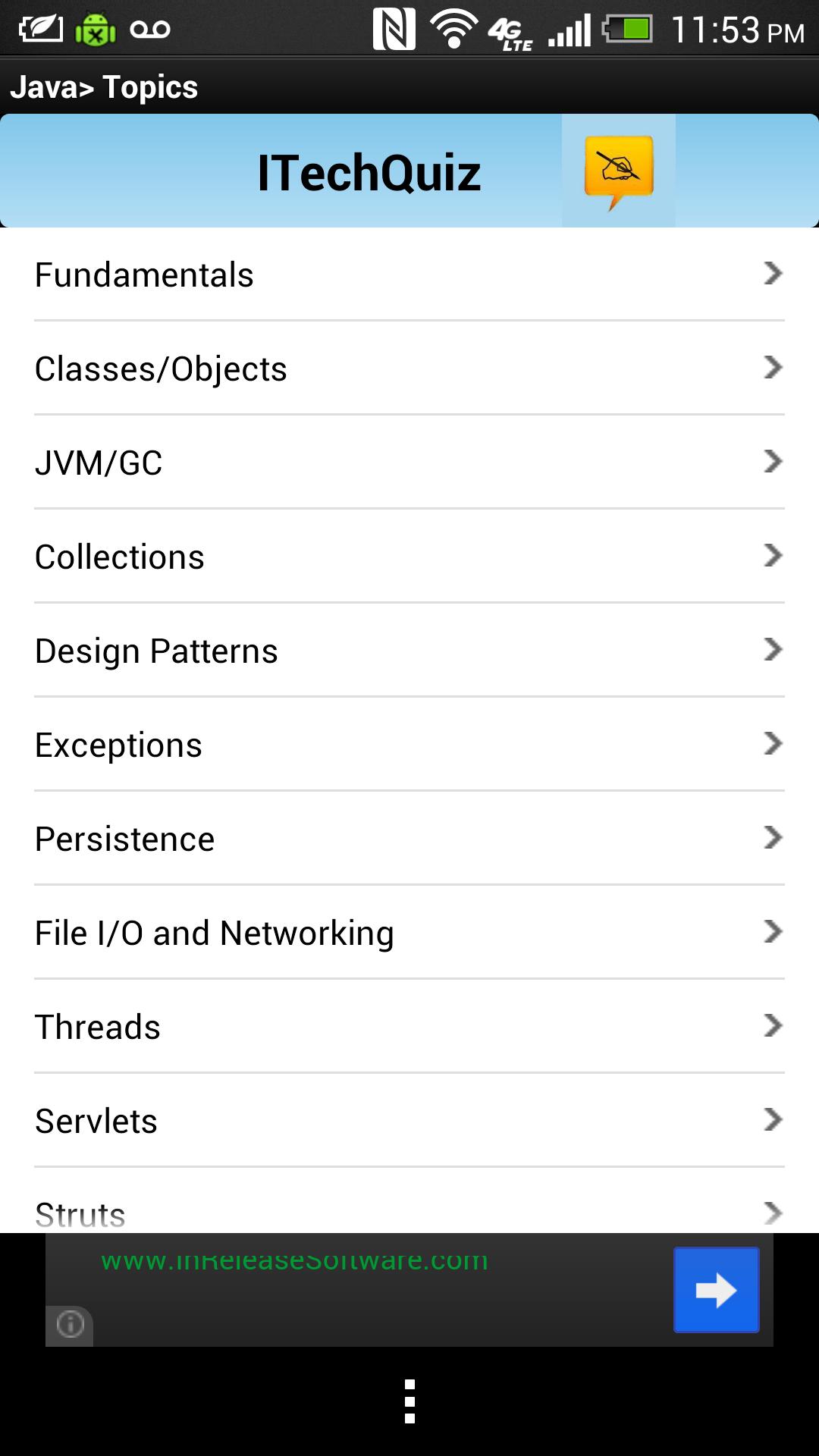The height and width of the screenshot is (1456, 819).
Task: Tap the Android debug status icon
Action: [95, 30]
